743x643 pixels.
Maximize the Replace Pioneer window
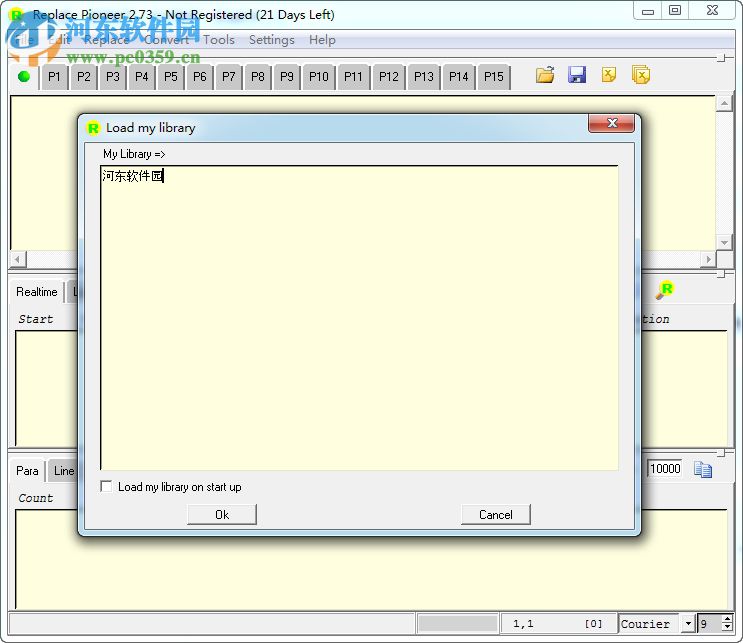[675, 10]
